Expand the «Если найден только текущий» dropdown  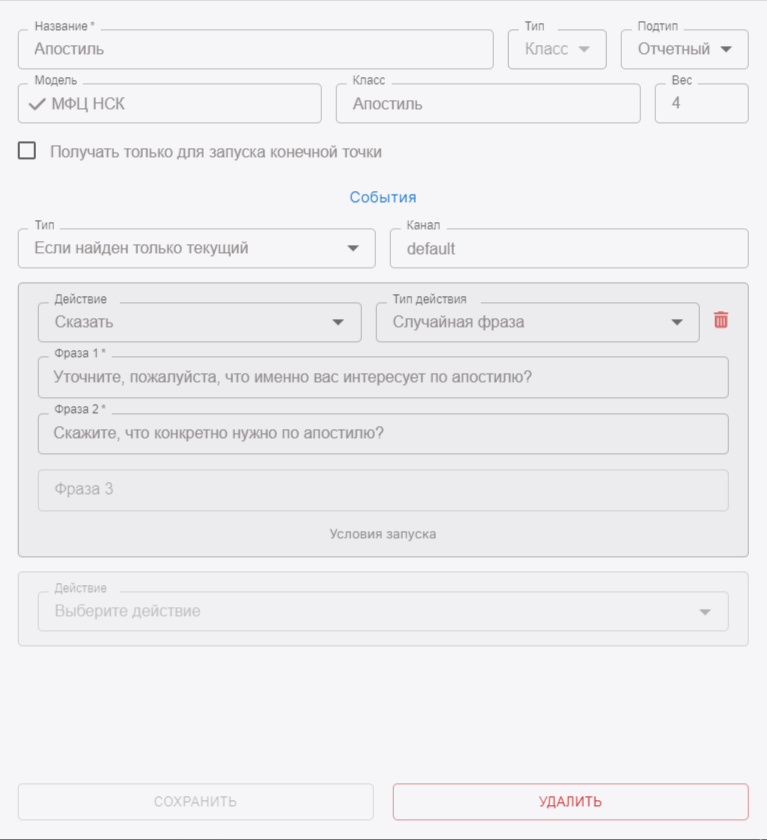pyautogui.click(x=196, y=248)
